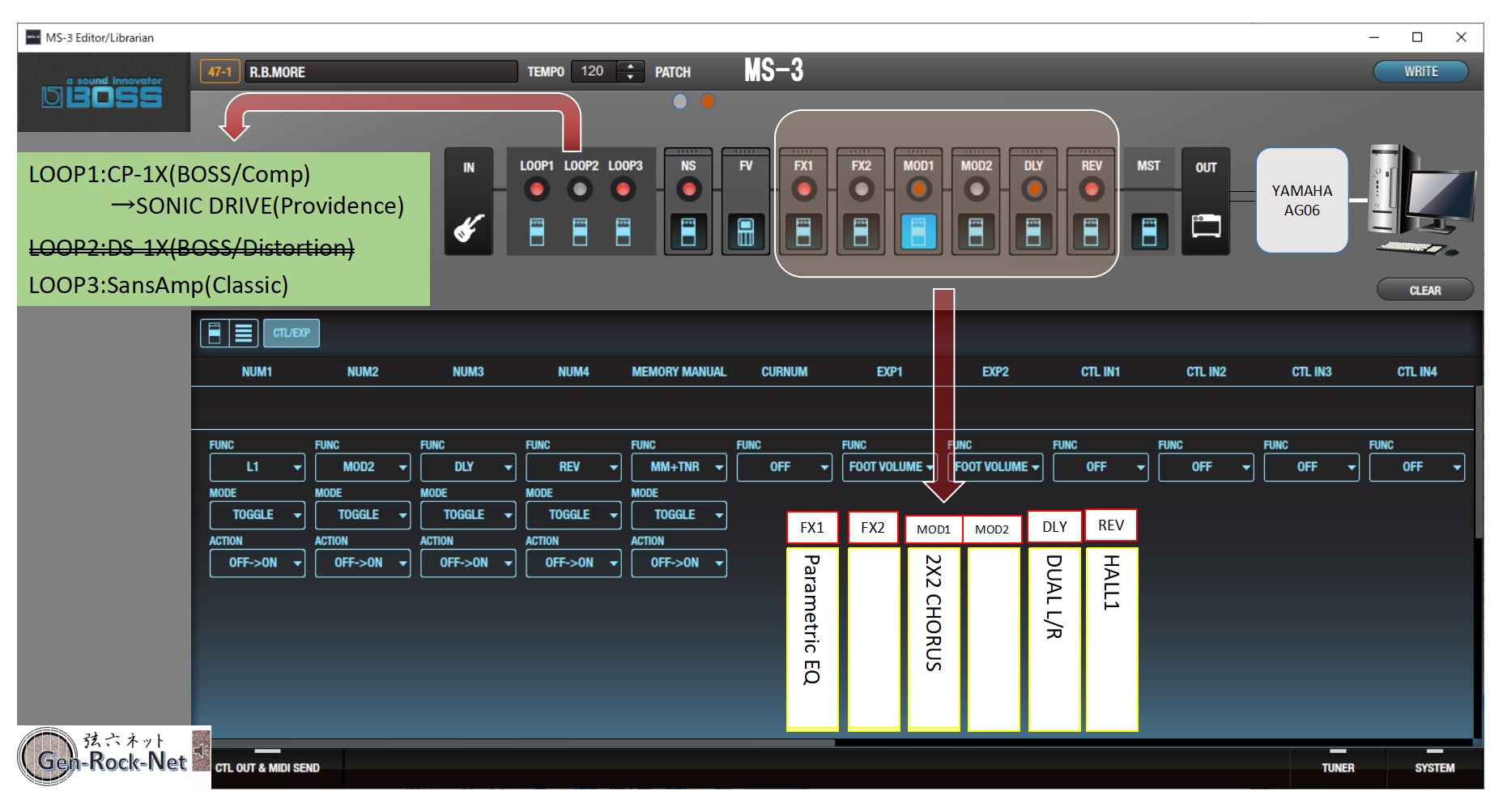Click the TEMPO value field 120
Screen dimensions: 1507x812
click(594, 71)
